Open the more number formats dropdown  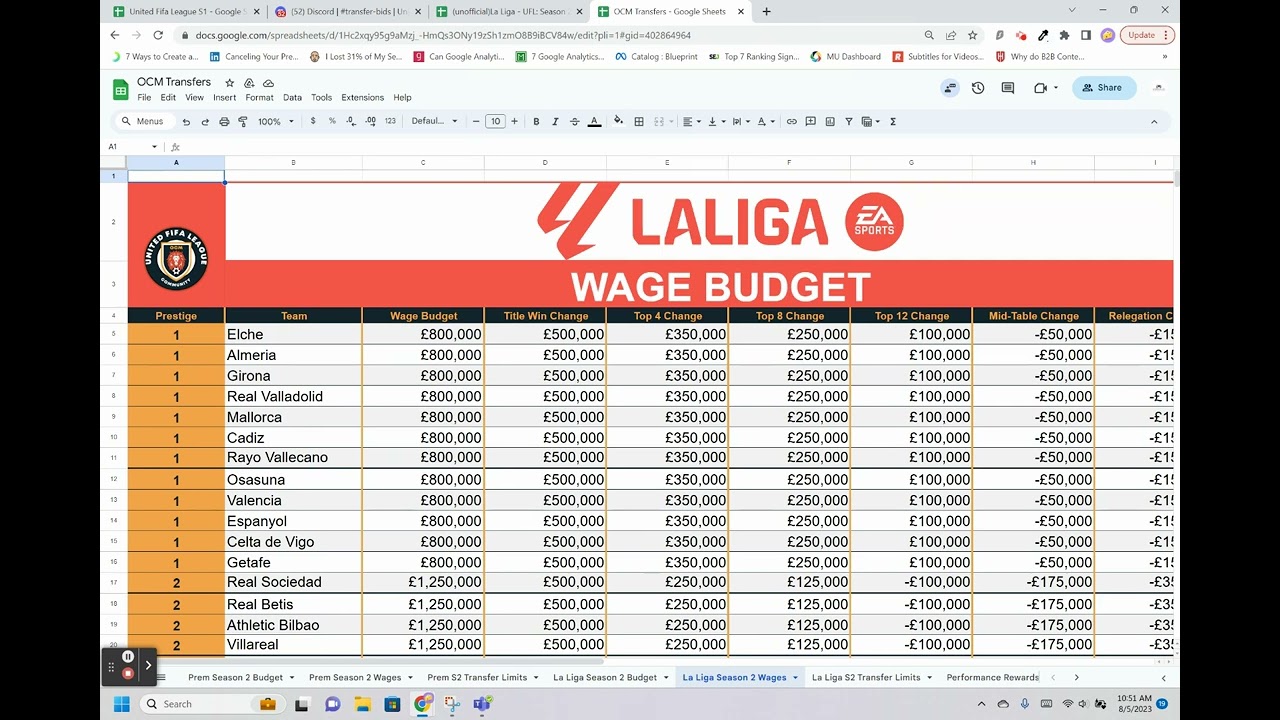click(x=390, y=121)
